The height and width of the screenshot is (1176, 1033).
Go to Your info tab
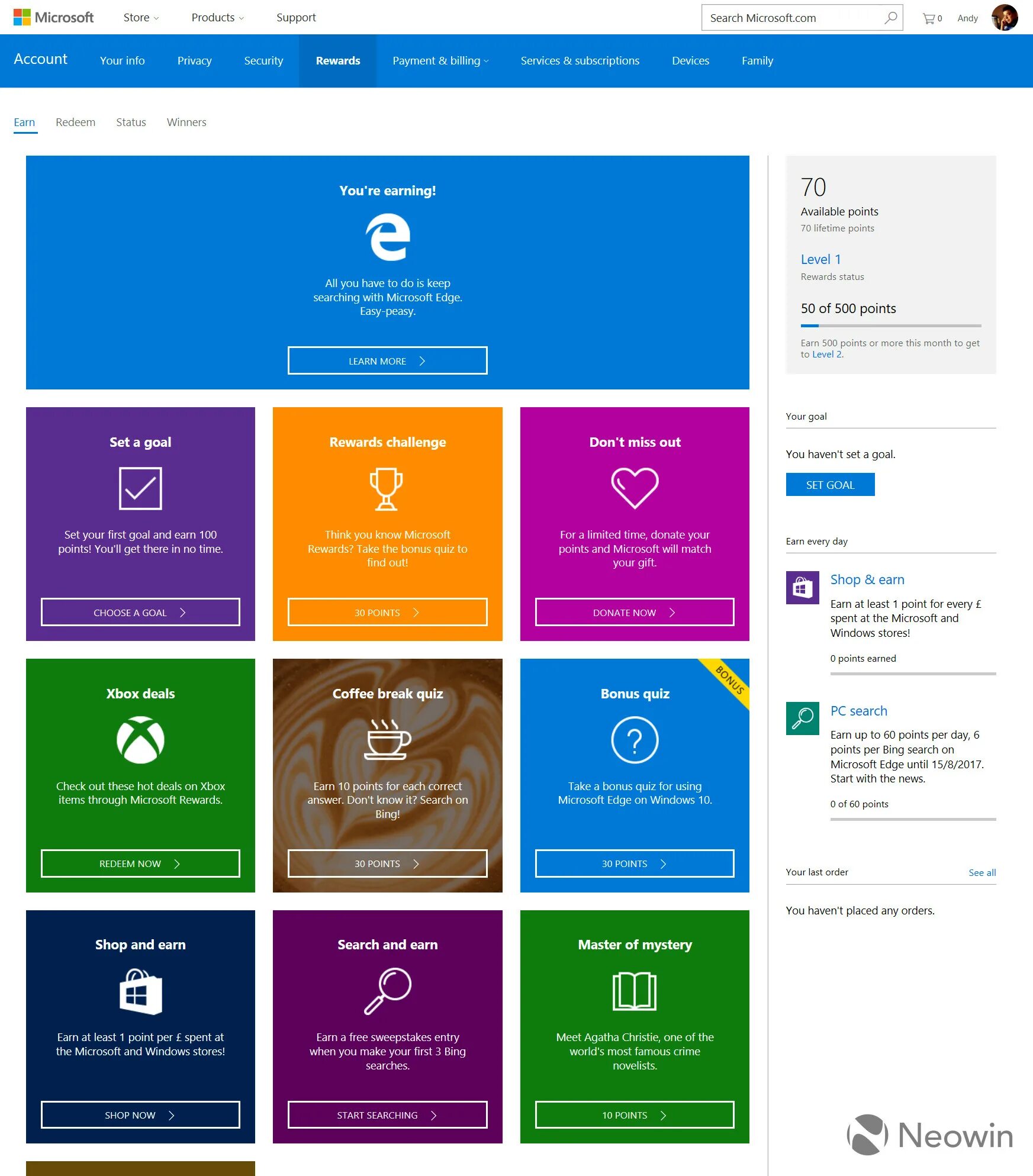[x=123, y=61]
